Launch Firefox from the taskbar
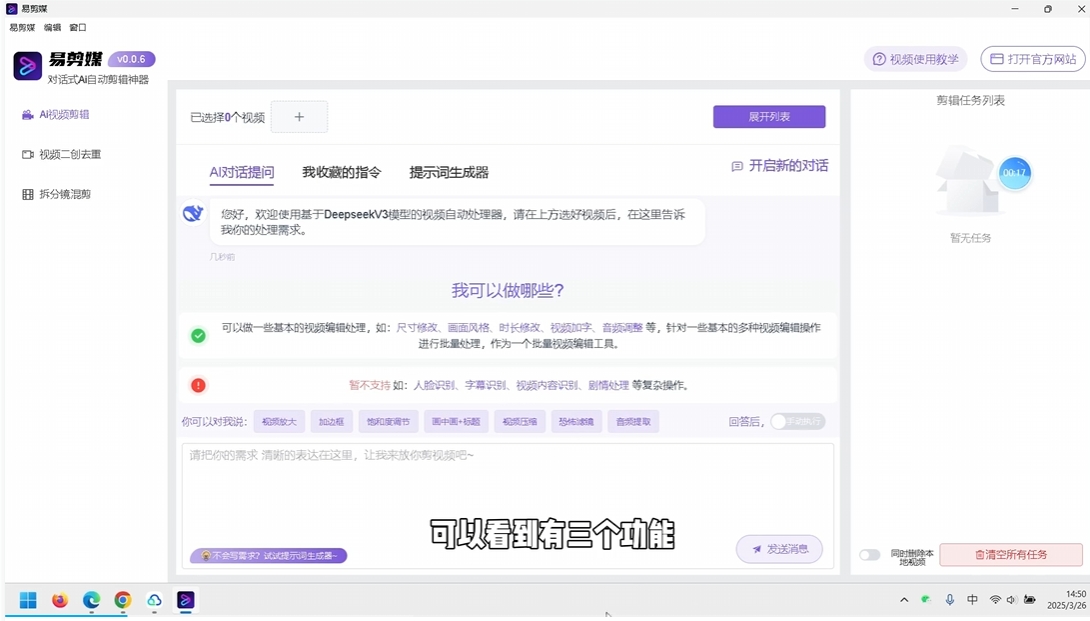Viewport: 1090px width, 621px height. (x=60, y=600)
